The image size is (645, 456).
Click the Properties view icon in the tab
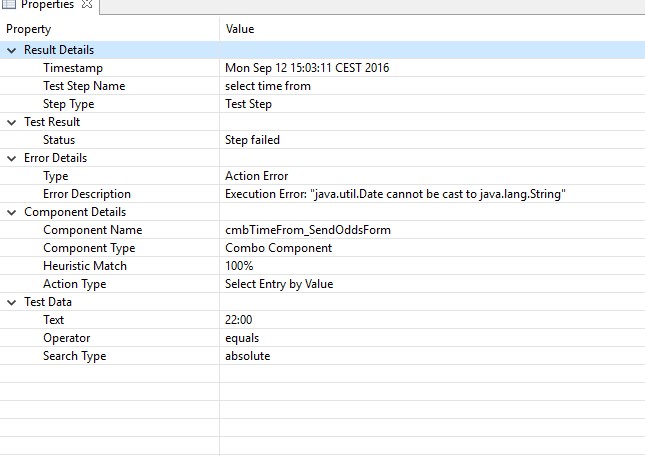(9, 4)
